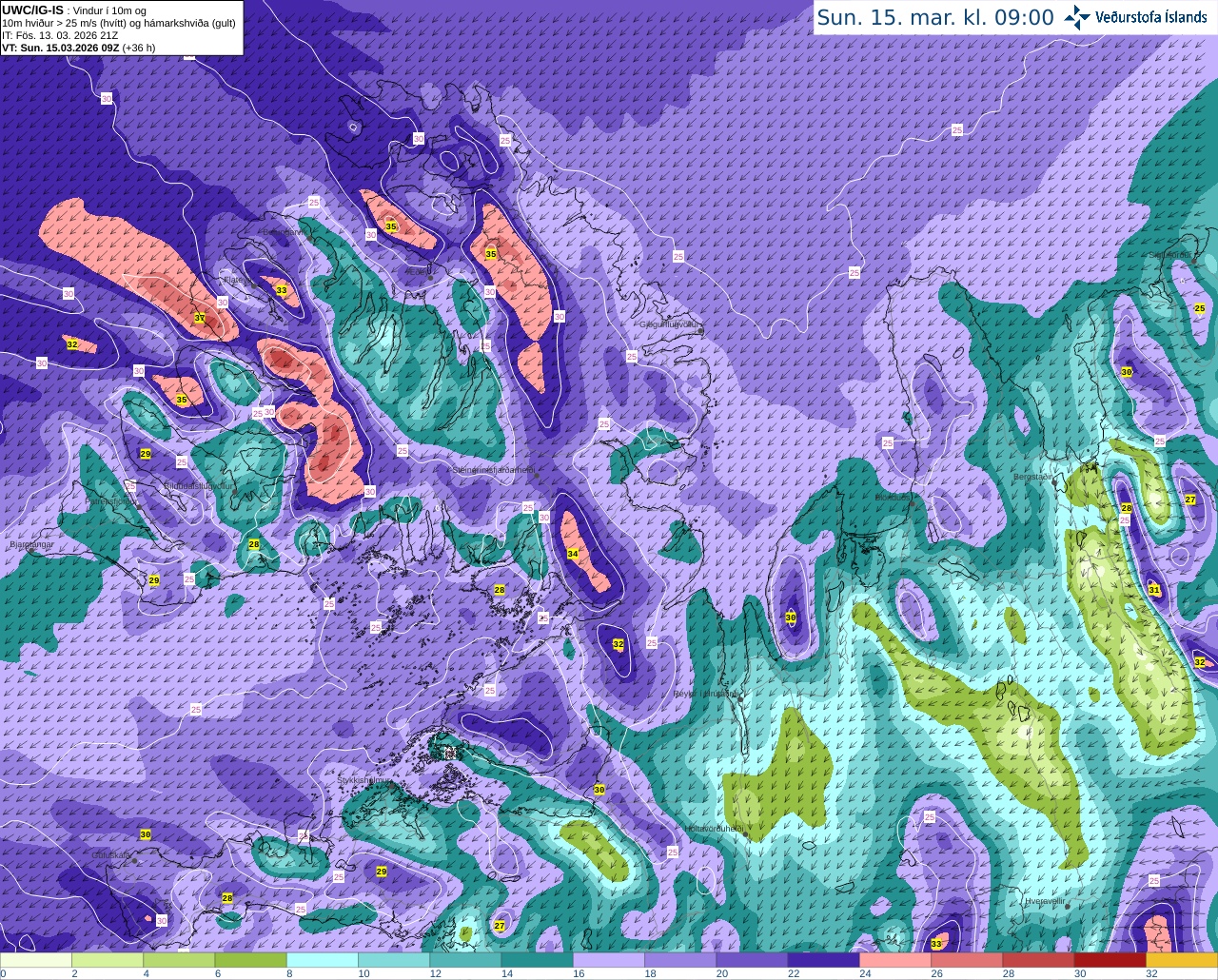Click the teal 12–14 m/s legend swatch

(x=465, y=960)
